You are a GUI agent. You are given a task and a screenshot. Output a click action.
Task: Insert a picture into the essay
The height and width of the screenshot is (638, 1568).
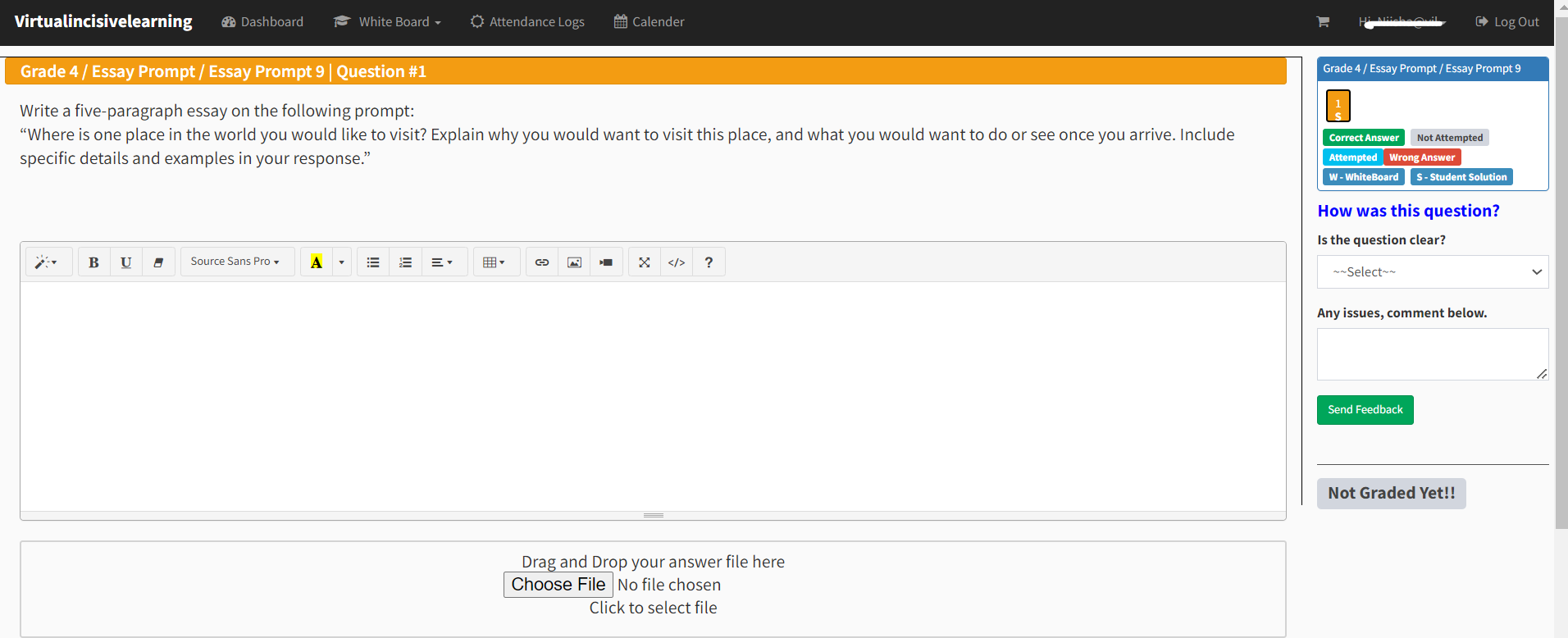[574, 262]
